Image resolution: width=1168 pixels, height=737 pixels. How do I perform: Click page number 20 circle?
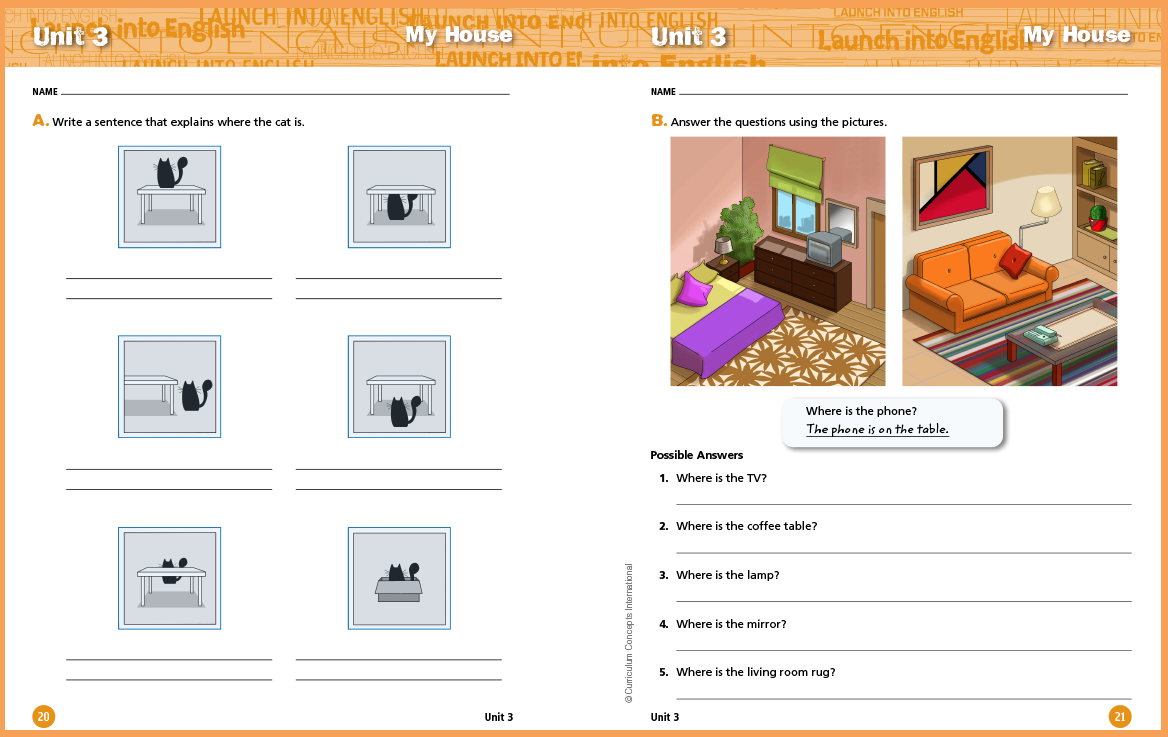tap(43, 717)
